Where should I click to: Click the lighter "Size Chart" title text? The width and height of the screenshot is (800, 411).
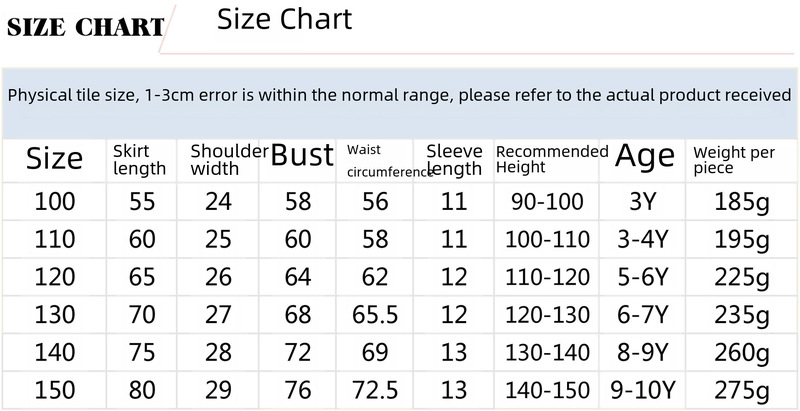(285, 19)
